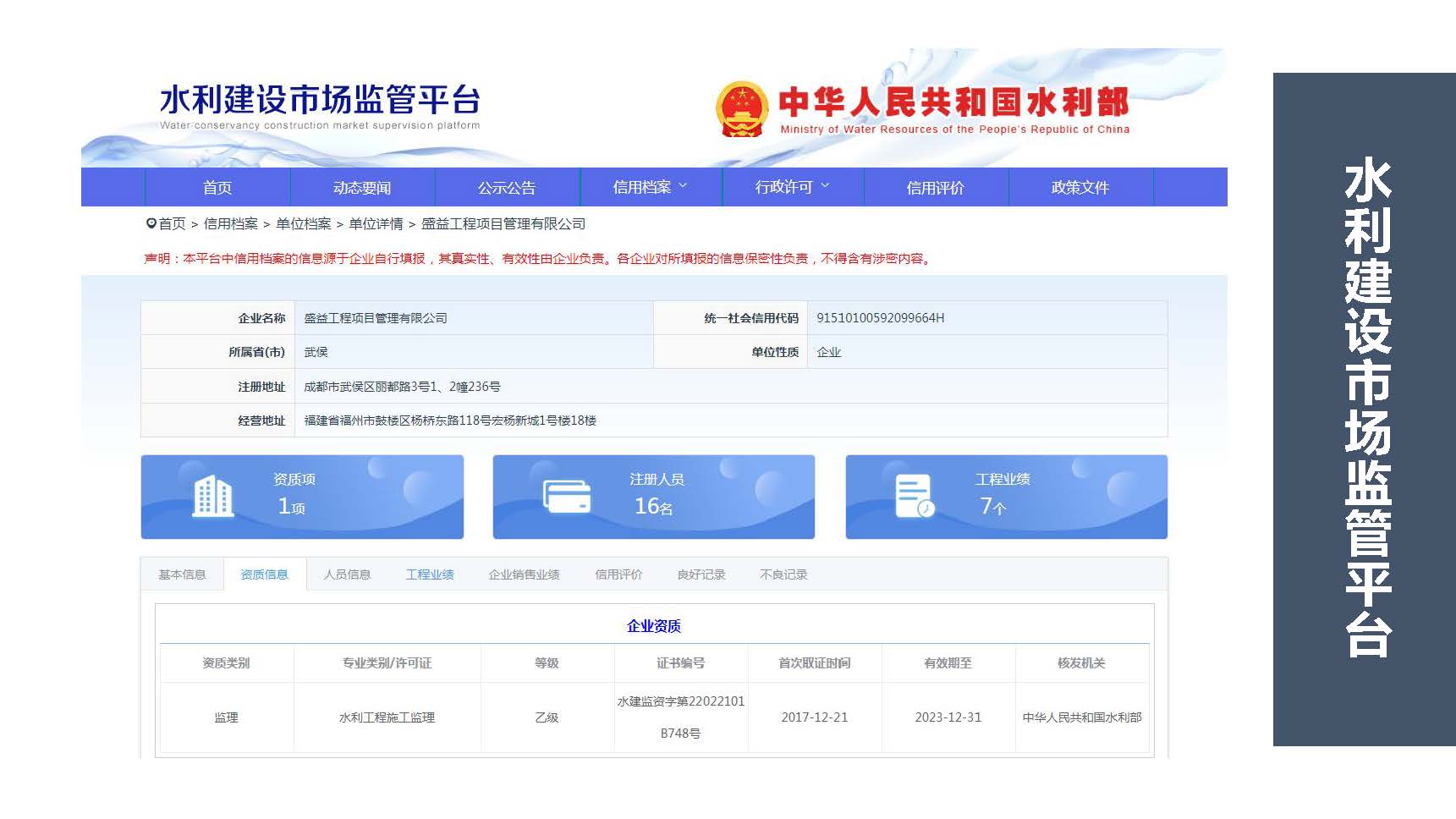1456x819 pixels.
Task: Click the credit code 91510100592099664H
Action: point(881,318)
